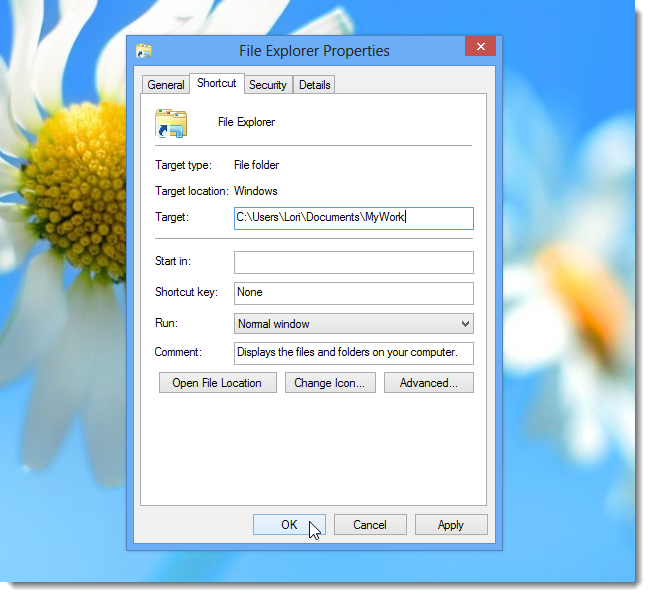Close the File Explorer Properties dialog

(480, 46)
